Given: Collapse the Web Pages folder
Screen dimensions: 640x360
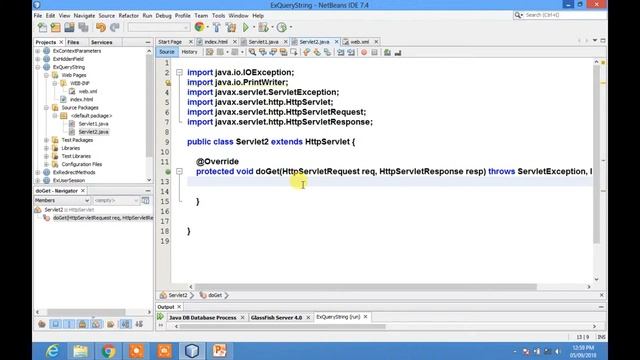Looking at the screenshot, I should coord(47,75).
